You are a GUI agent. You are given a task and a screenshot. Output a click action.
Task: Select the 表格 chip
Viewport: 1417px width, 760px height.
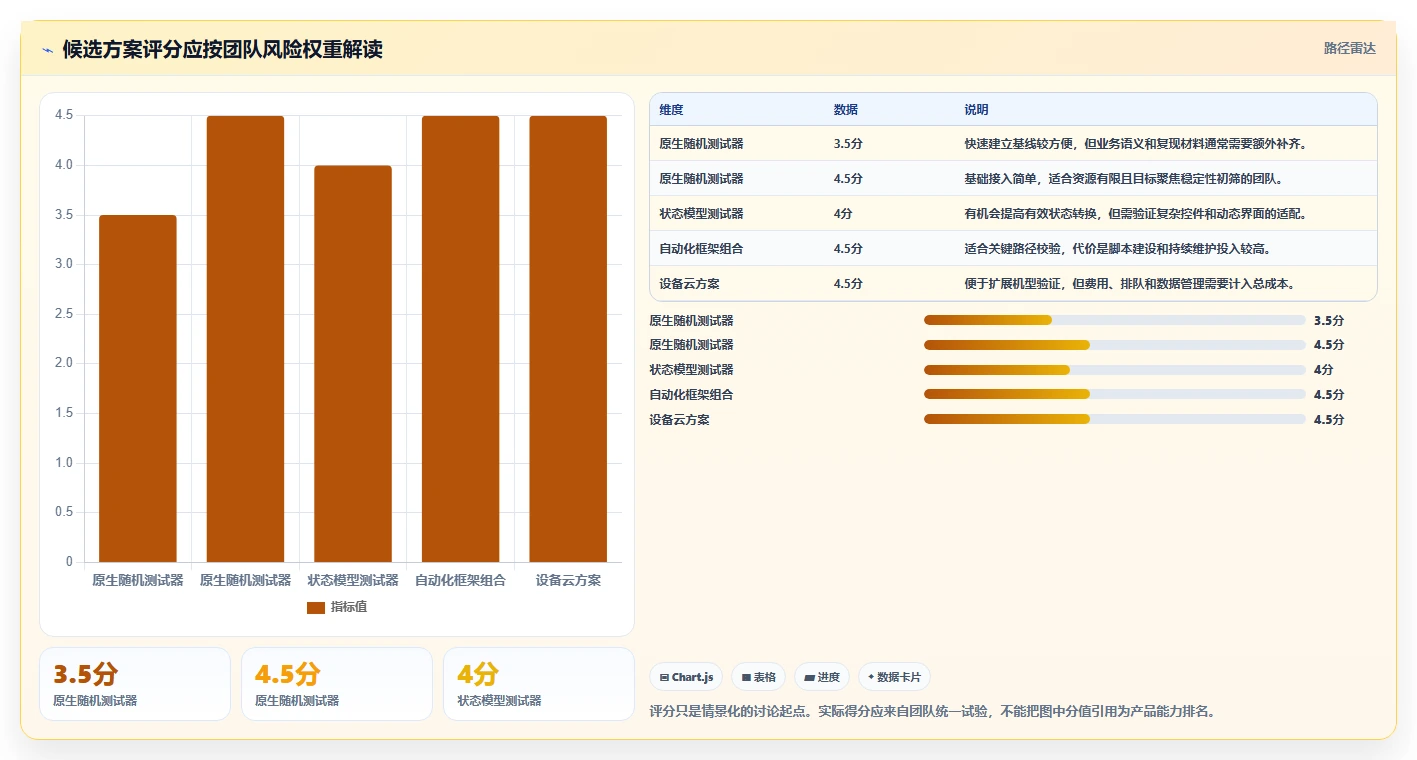pos(758,677)
